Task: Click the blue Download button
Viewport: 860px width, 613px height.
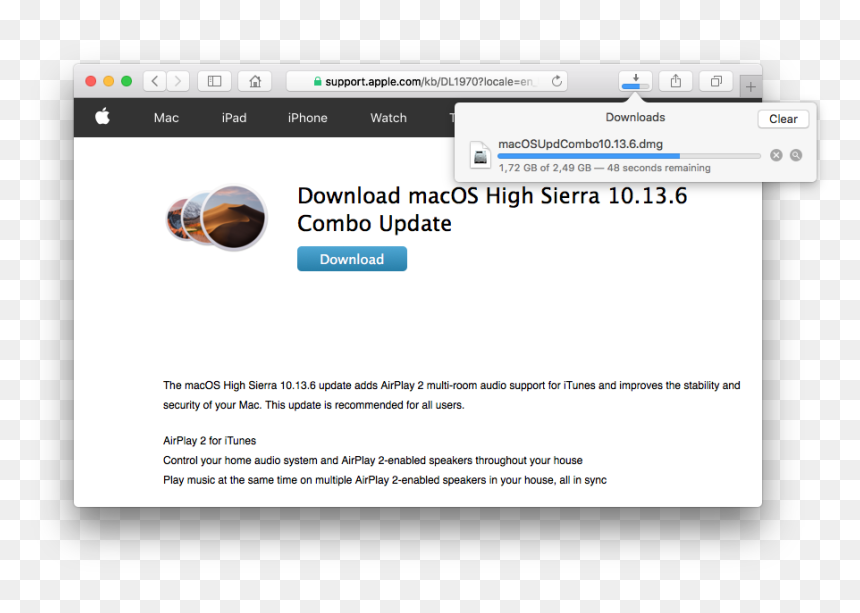Action: click(x=352, y=259)
